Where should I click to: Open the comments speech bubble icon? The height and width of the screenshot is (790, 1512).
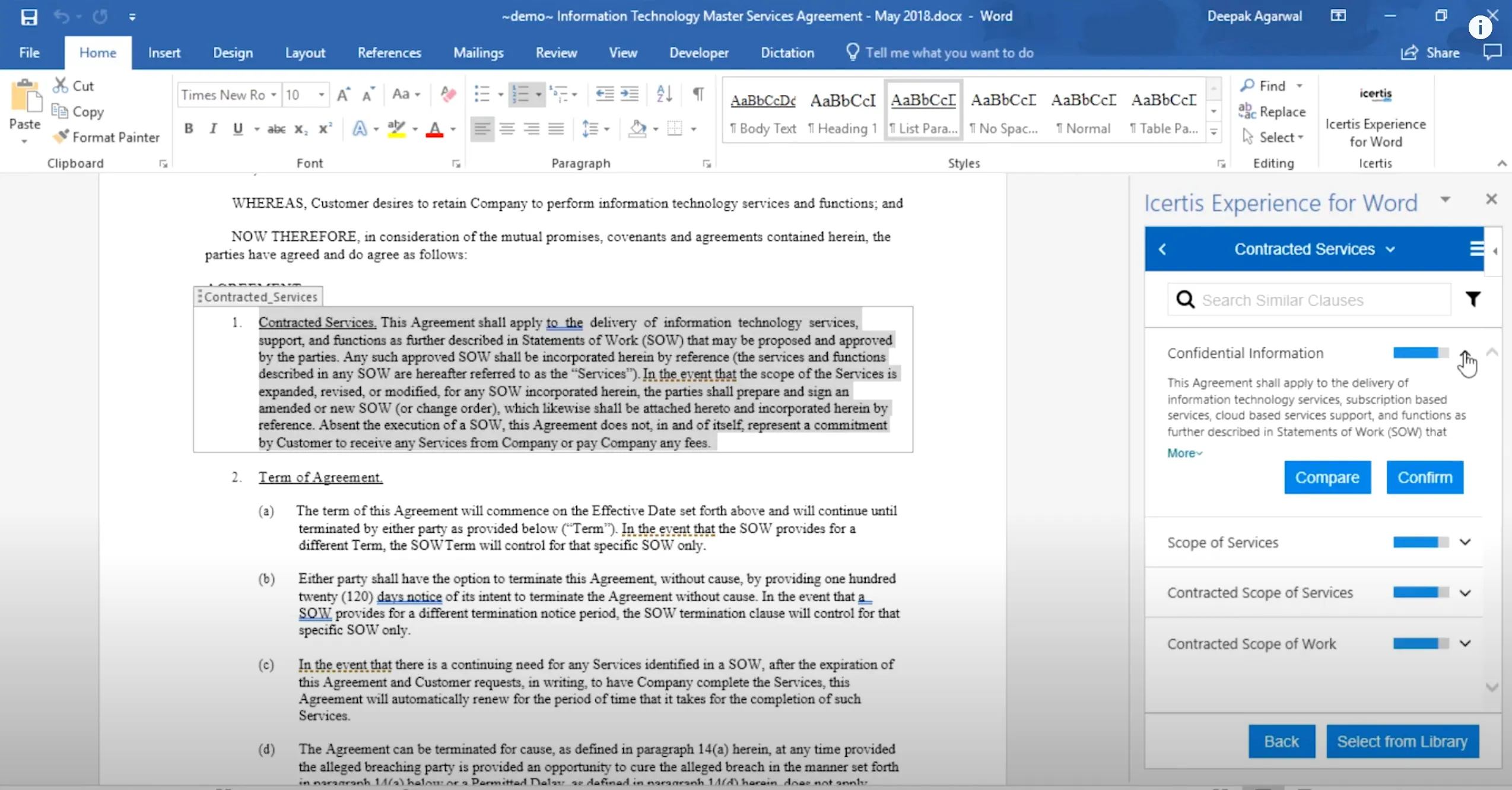tap(1492, 52)
